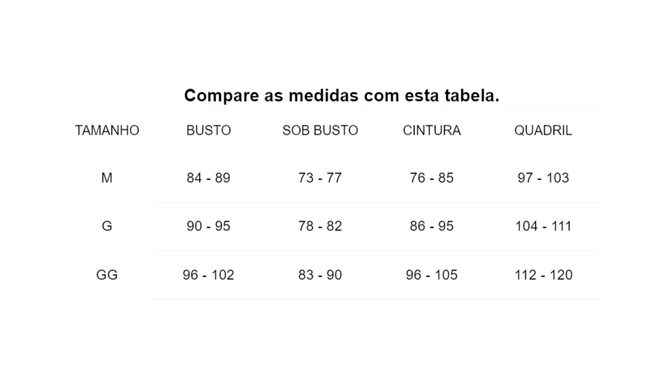Click the 84 - 89 busto value
This screenshot has height=373, width=660.
coord(208,178)
